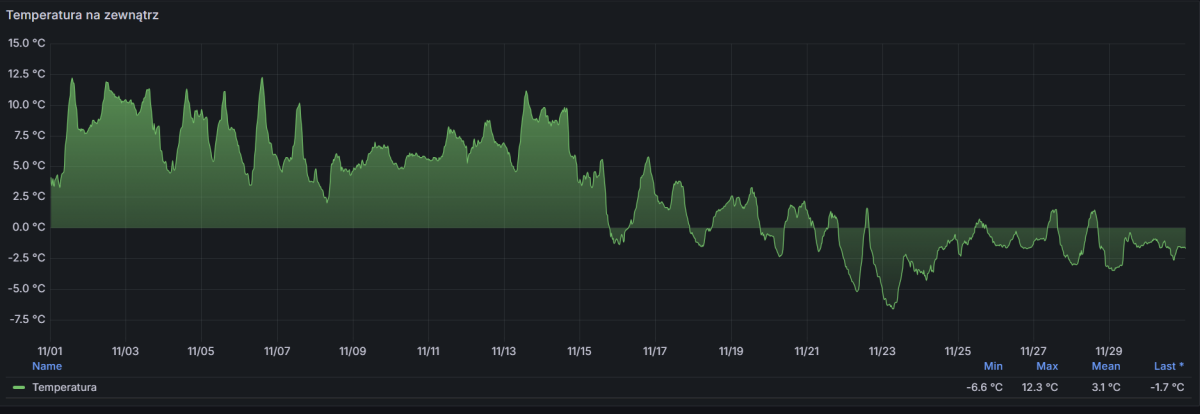Sort legend by the Min column header
Image resolution: width=1200 pixels, height=414 pixels.
coord(993,366)
